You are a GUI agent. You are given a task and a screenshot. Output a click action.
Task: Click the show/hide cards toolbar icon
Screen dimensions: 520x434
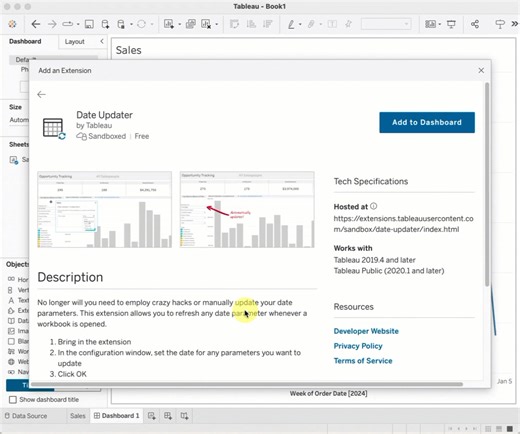click(430, 24)
